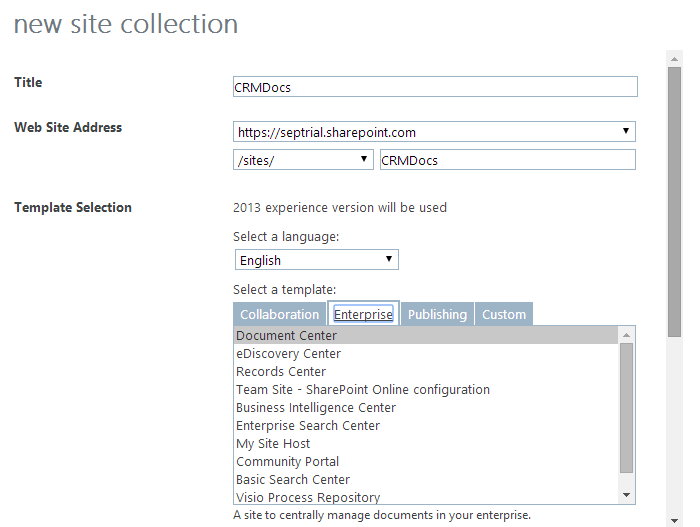The width and height of the screenshot is (700, 527).
Task: Switch to the Collaboration template tab
Action: tap(279, 314)
